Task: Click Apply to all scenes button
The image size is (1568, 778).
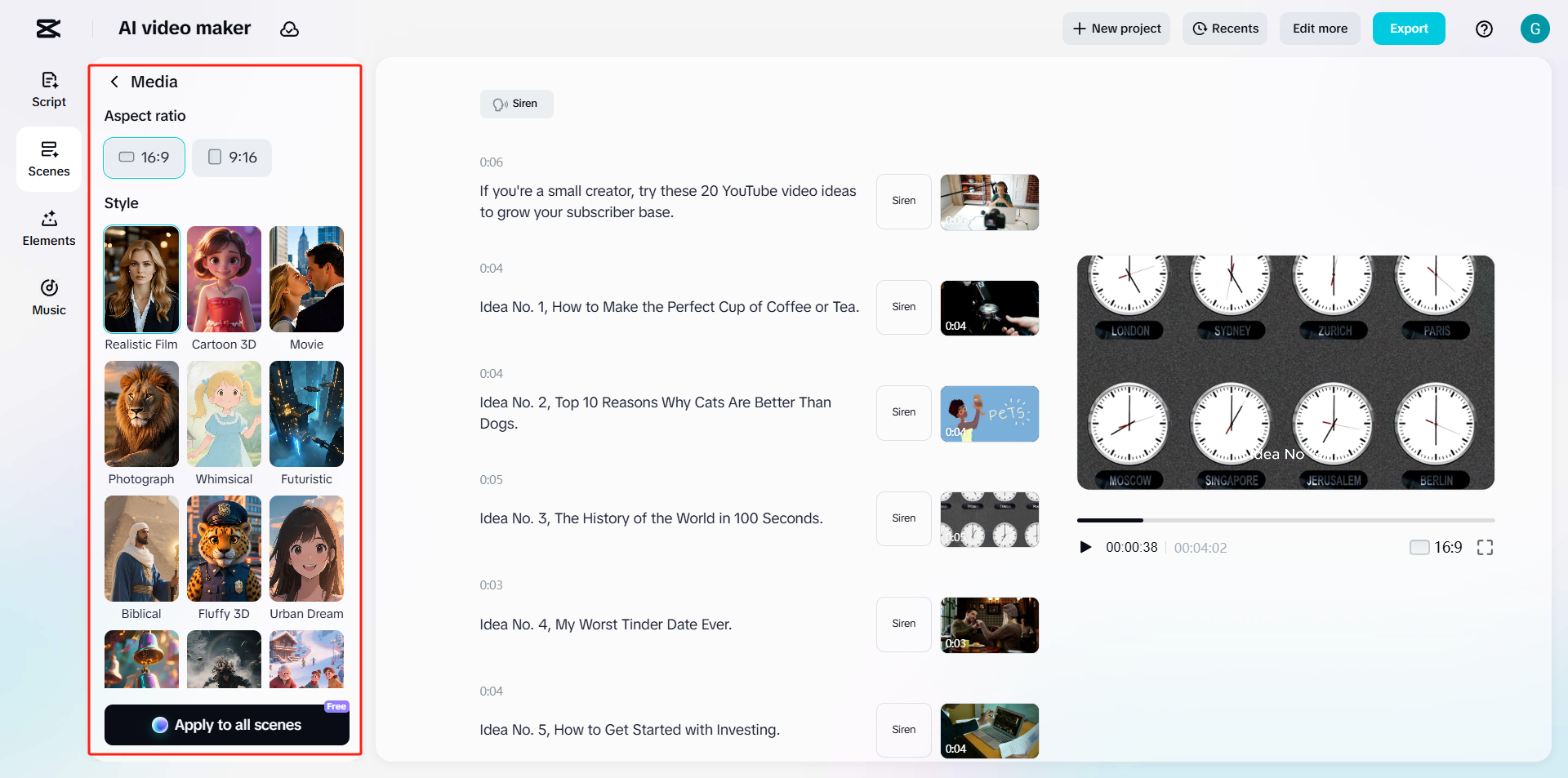Action: tap(227, 725)
